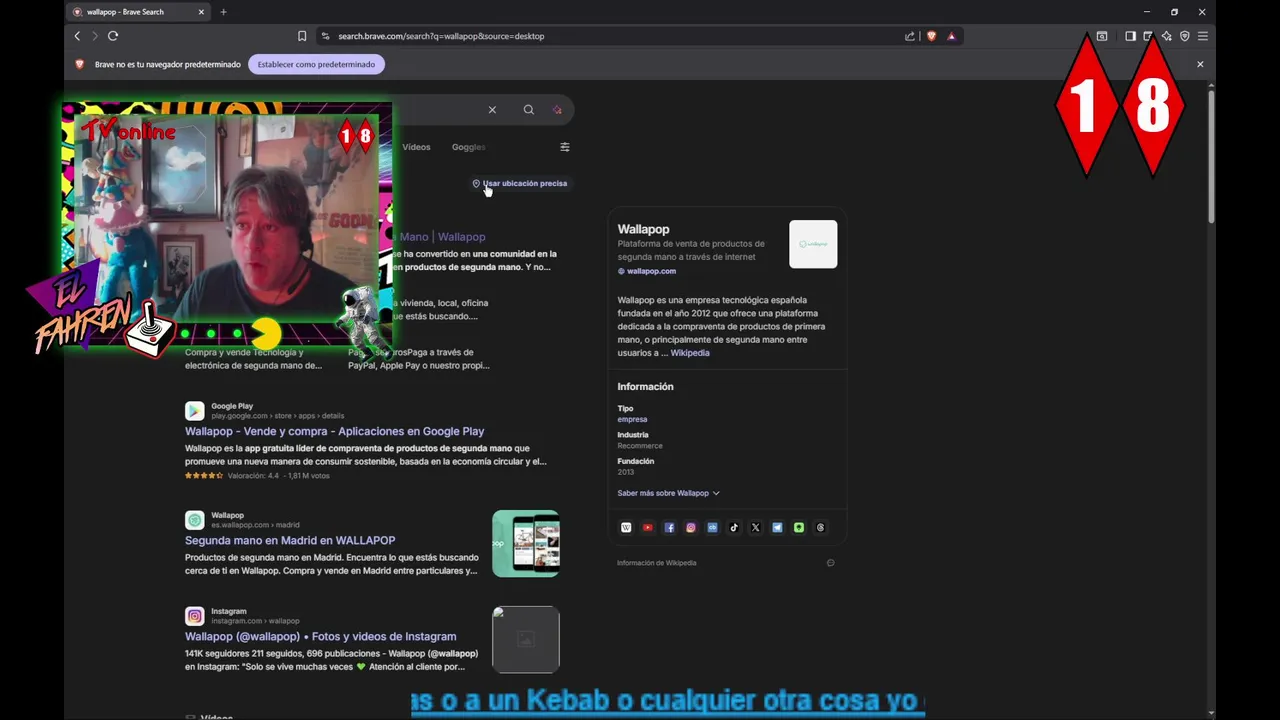This screenshot has width=1280, height=720.
Task: Toggle the browser sidebar panel icon
Action: (1130, 36)
